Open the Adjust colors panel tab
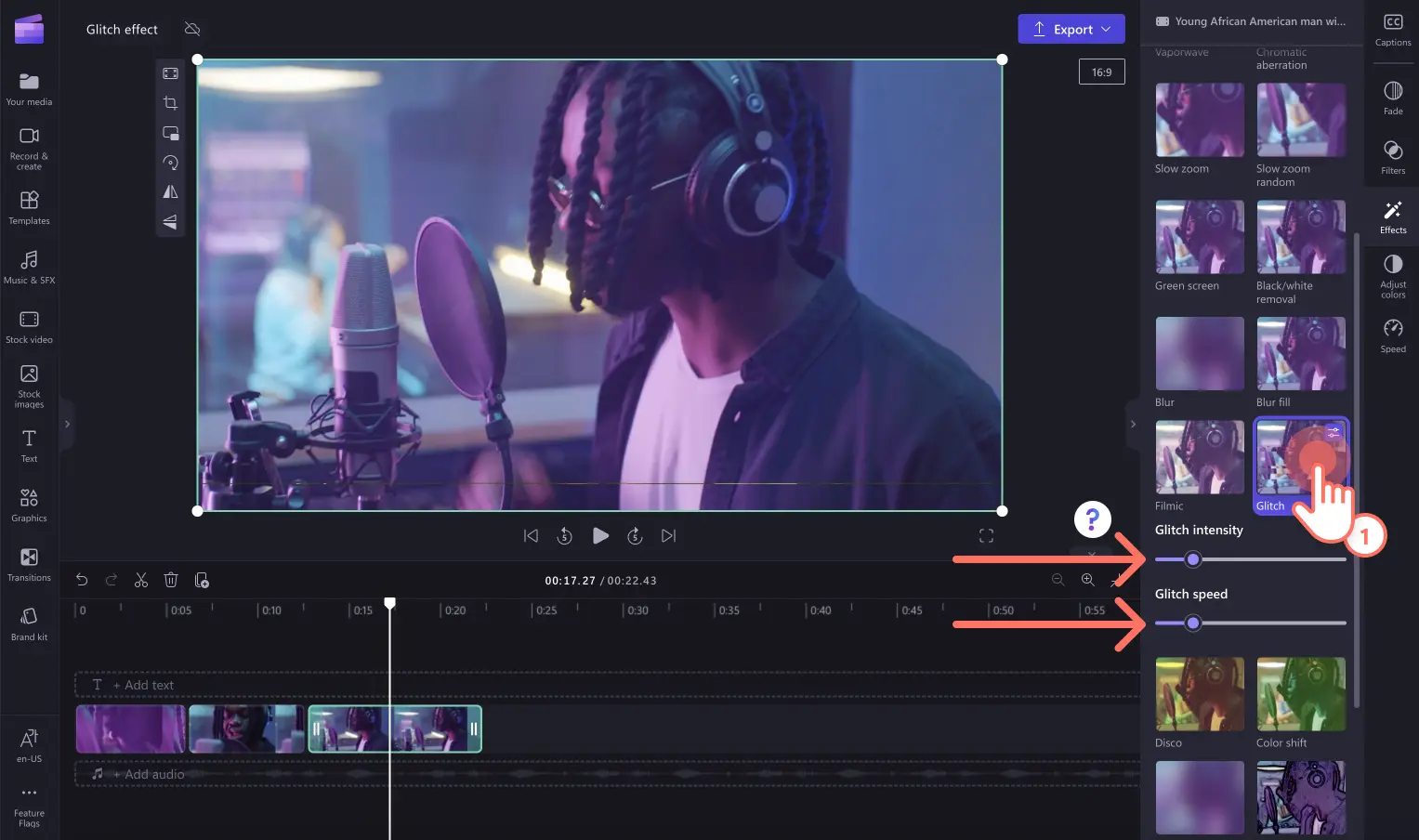 coord(1393,277)
